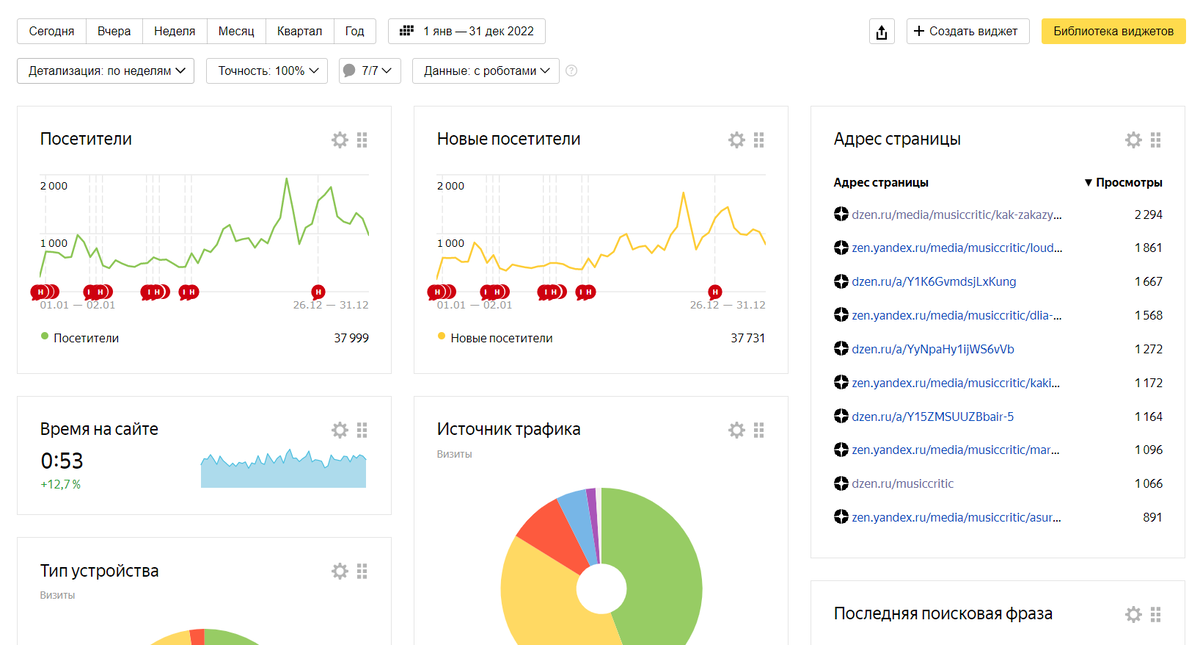Sort table by Просмотры column

(1124, 183)
